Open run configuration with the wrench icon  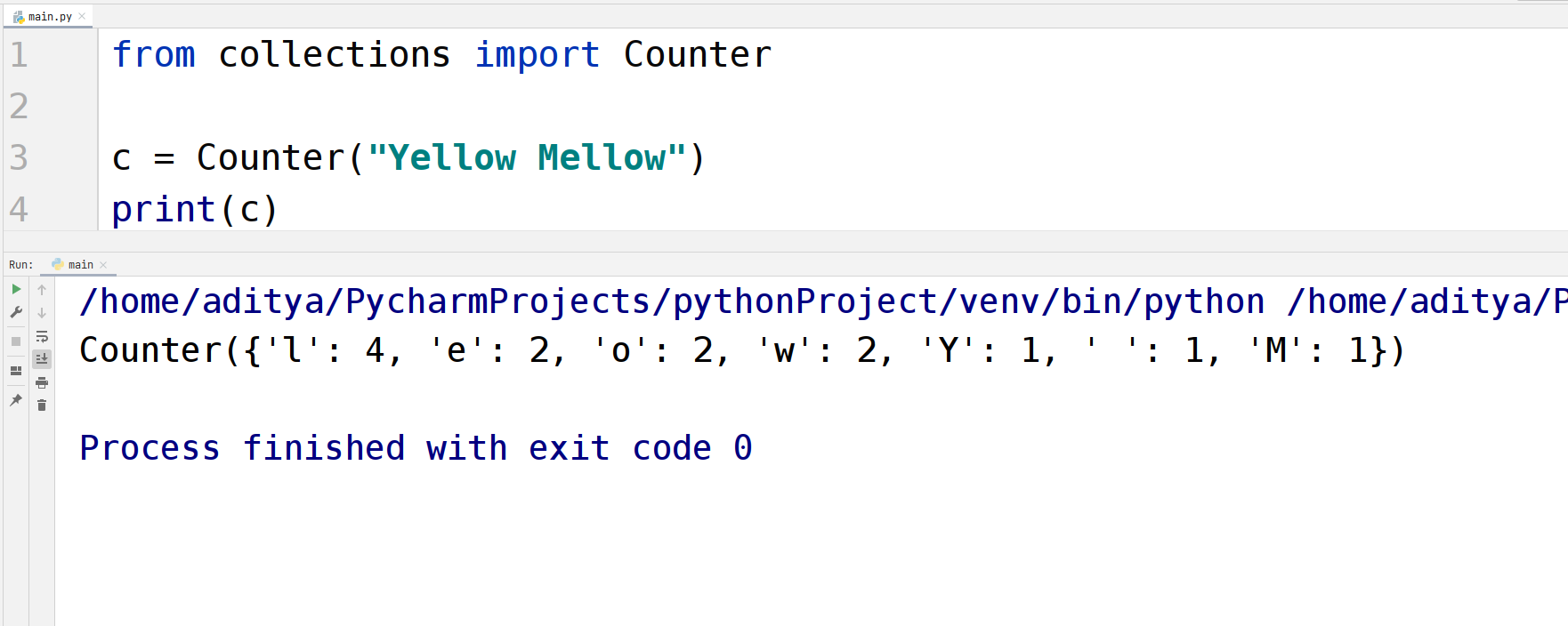[x=15, y=311]
